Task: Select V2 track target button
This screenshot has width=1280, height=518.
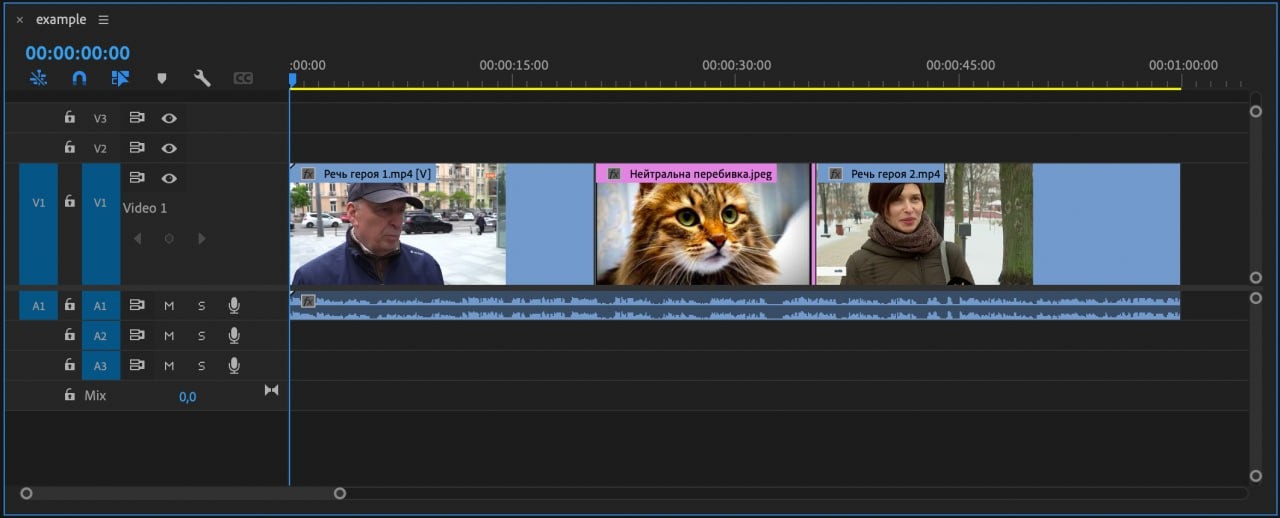Action: (100, 148)
